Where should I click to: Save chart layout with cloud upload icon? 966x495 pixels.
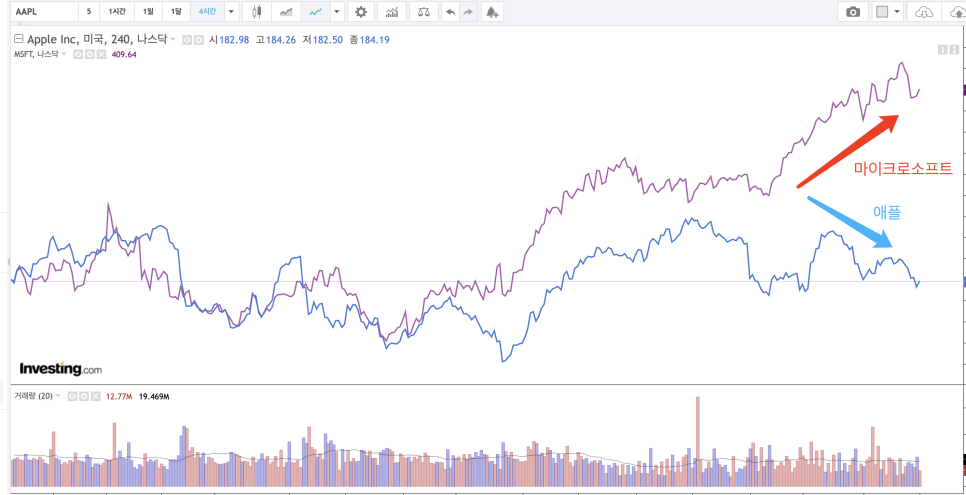click(x=955, y=12)
